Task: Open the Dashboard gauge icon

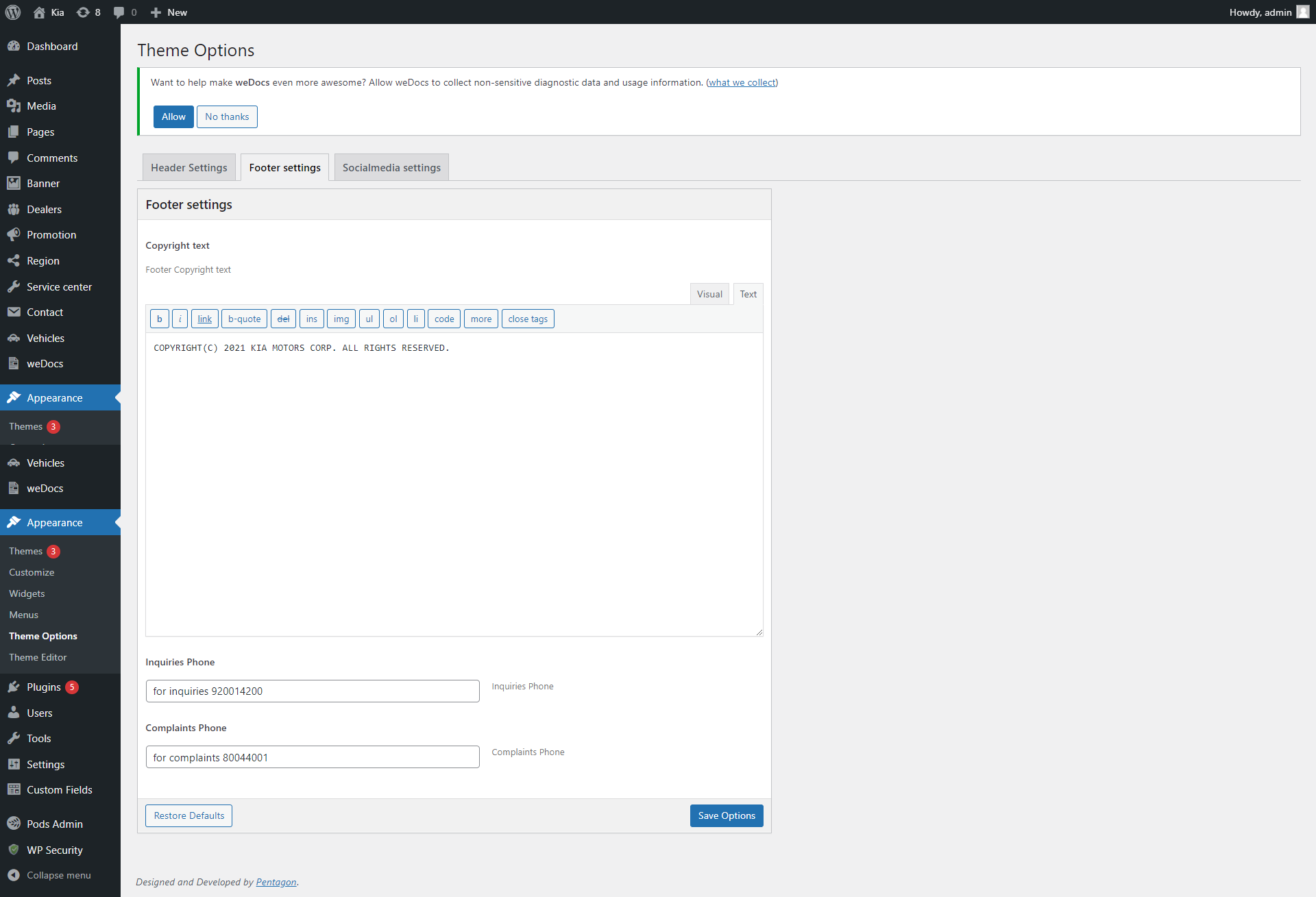Action: [14, 46]
